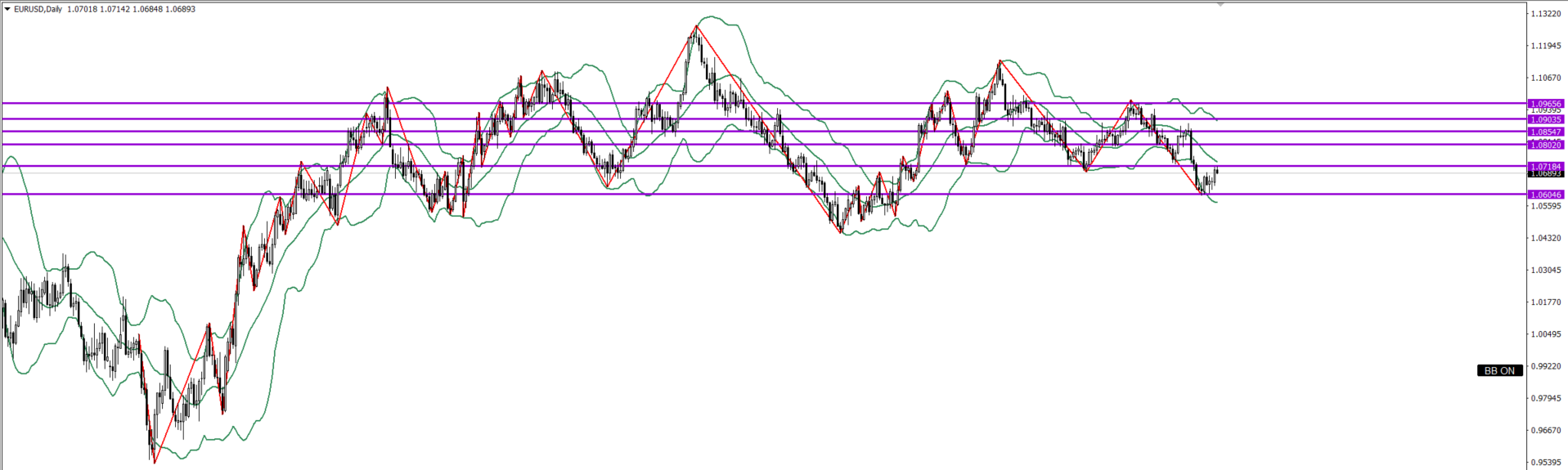The width and height of the screenshot is (1568, 470).
Task: Select the 1.08547 purple price label
Action: [1546, 132]
